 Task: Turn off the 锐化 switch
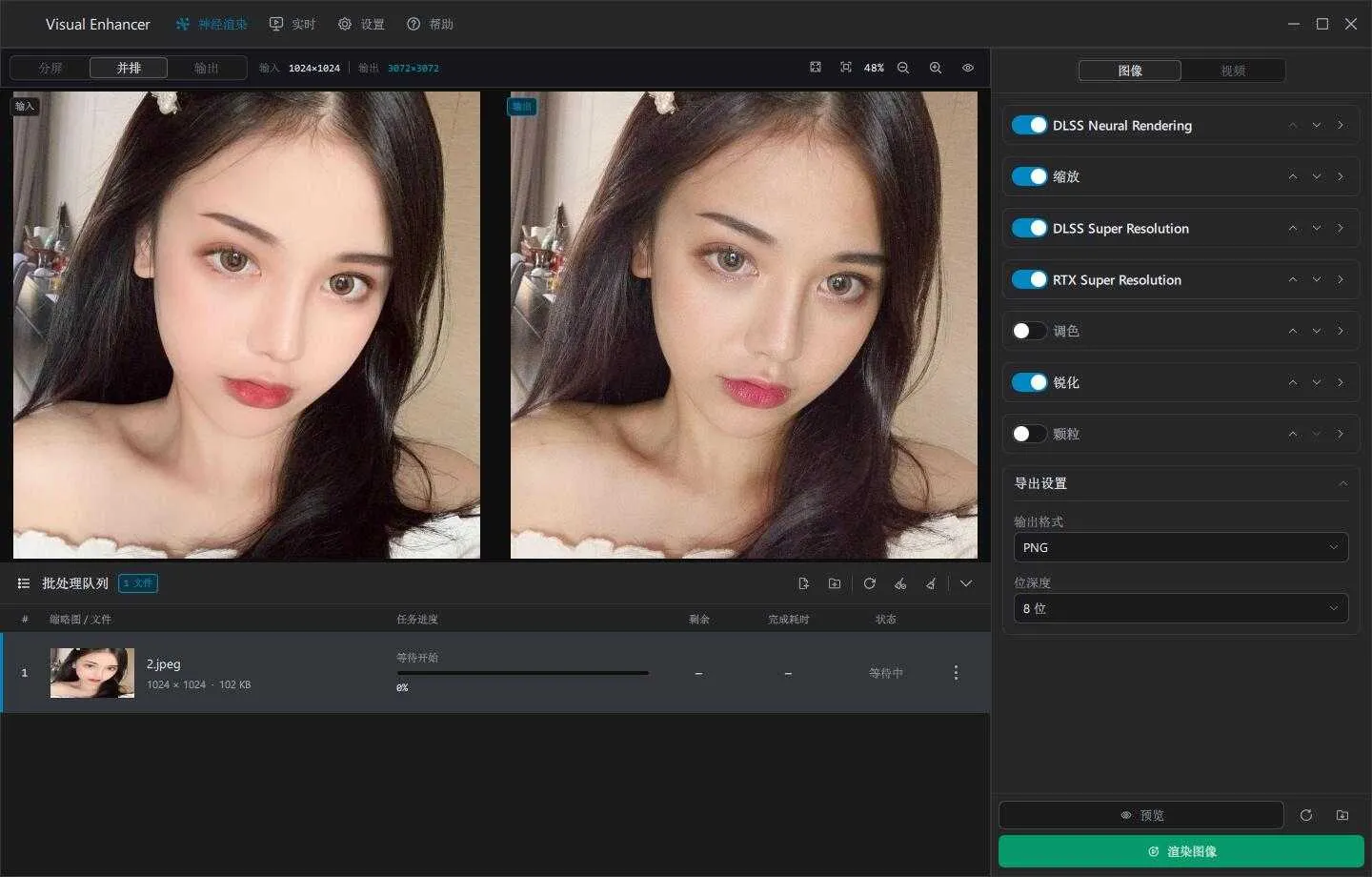point(1029,382)
